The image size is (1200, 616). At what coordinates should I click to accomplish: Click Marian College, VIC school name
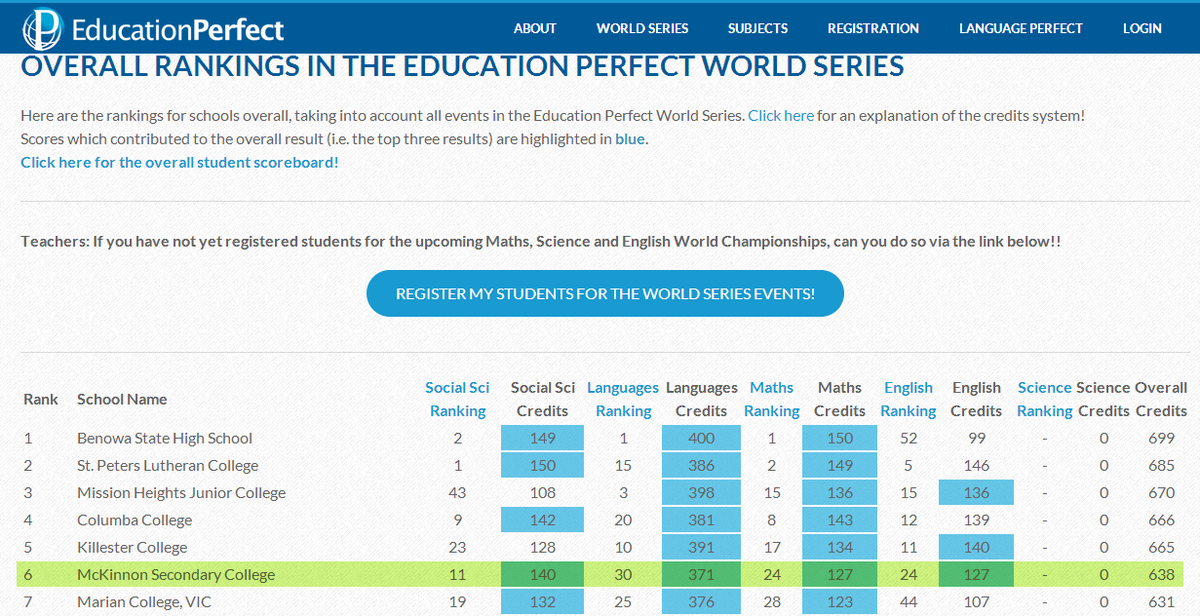click(145, 601)
